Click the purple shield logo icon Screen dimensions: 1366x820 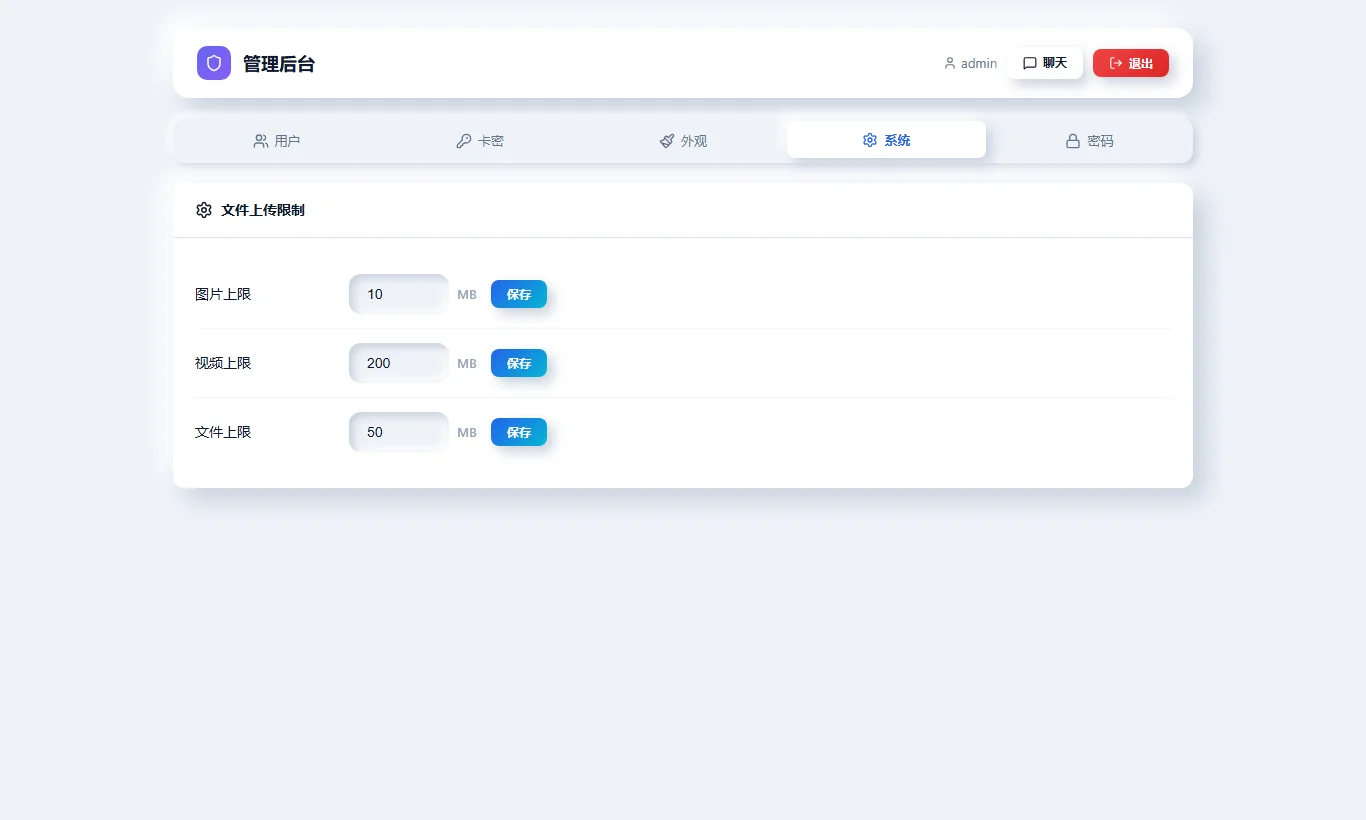pyautogui.click(x=214, y=63)
